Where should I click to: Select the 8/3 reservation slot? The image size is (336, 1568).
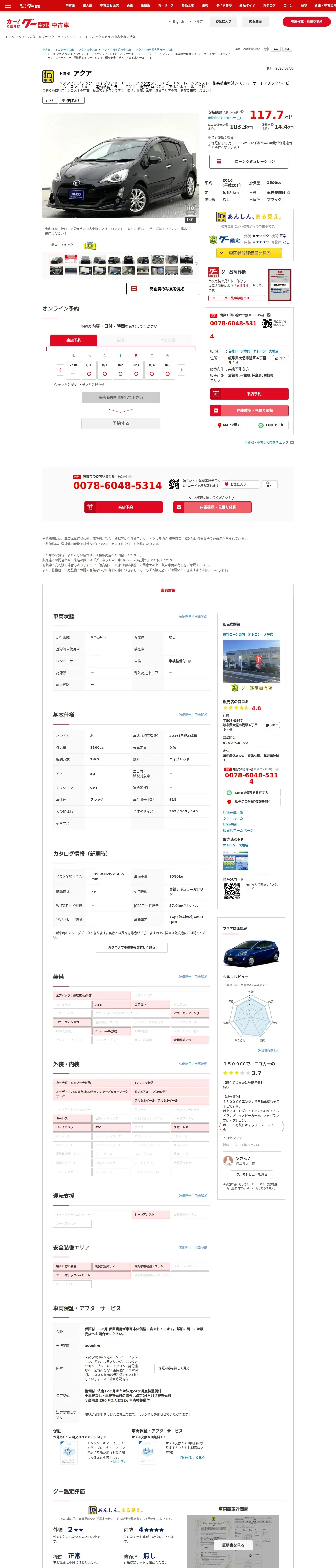coord(136,370)
